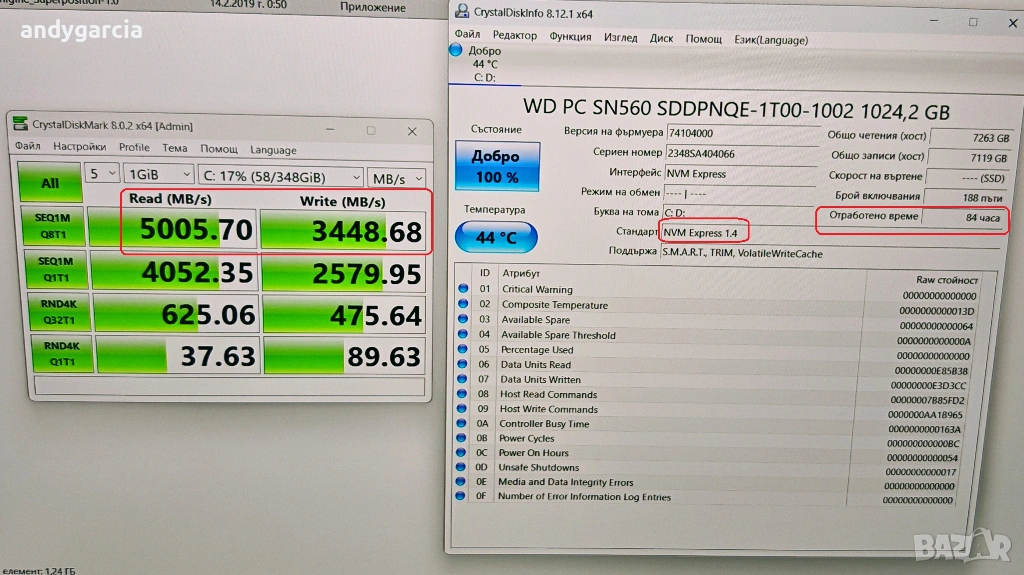
Task: Open the MB/s unit dropdown
Action: [398, 177]
